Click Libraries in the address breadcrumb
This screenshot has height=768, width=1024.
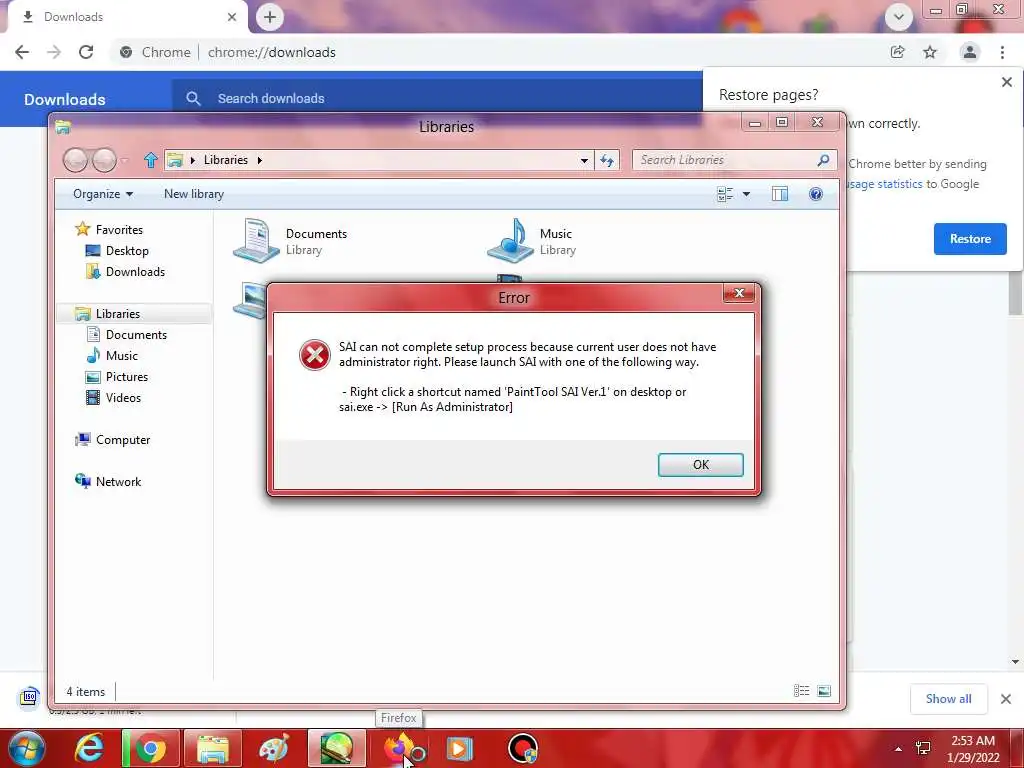tap(225, 160)
